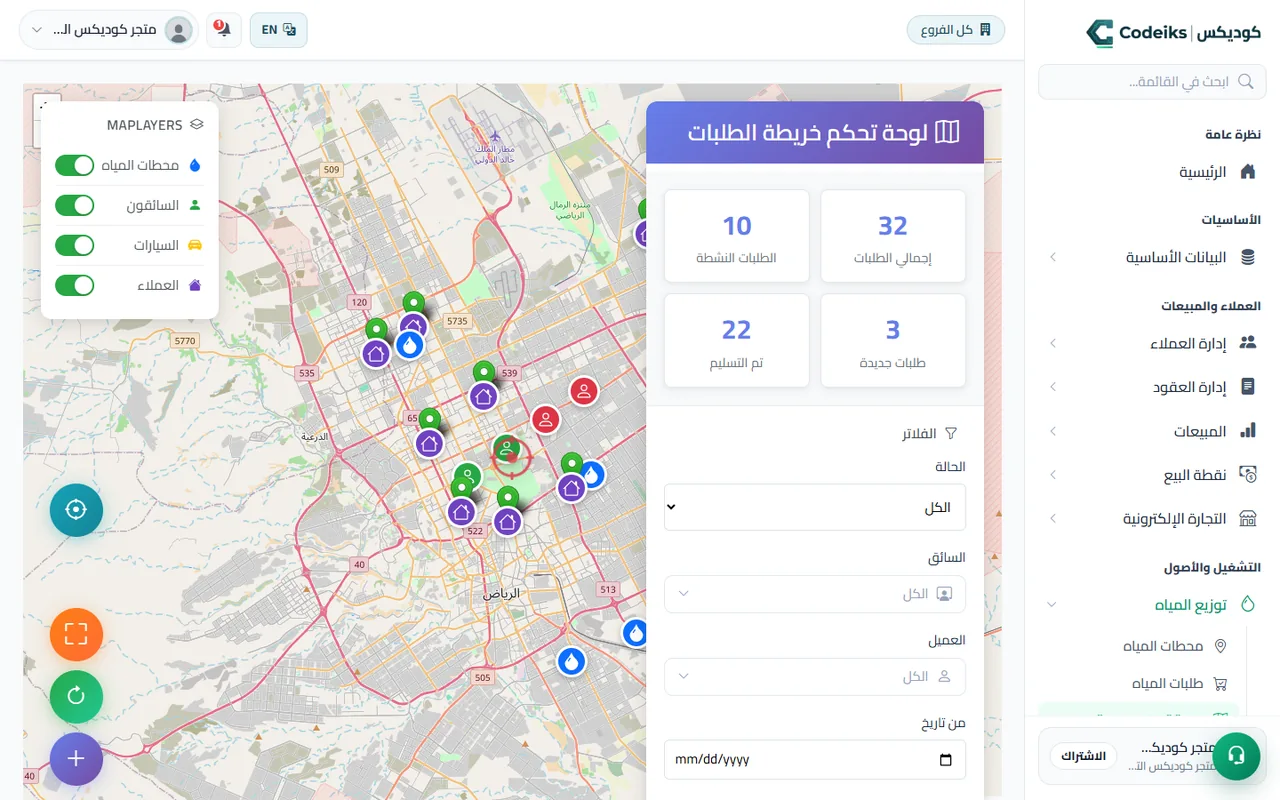The height and width of the screenshot is (800, 1280).
Task: Focus the ابحث في القائمة search field
Action: coord(1151,82)
